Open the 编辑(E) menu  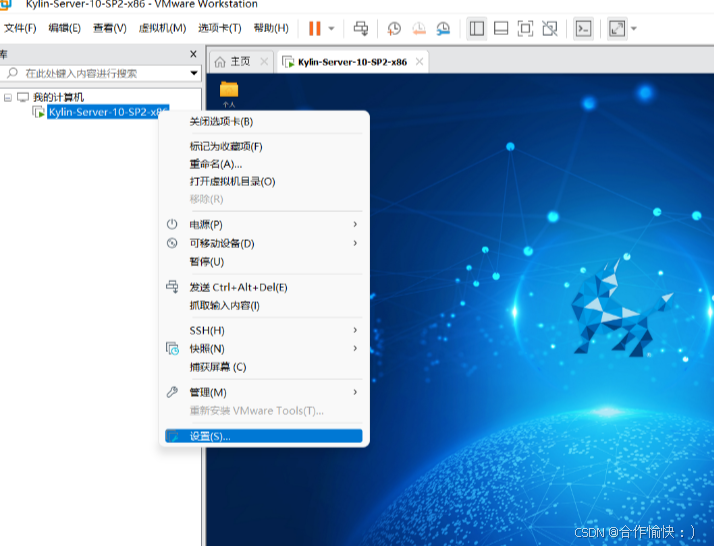(x=65, y=28)
